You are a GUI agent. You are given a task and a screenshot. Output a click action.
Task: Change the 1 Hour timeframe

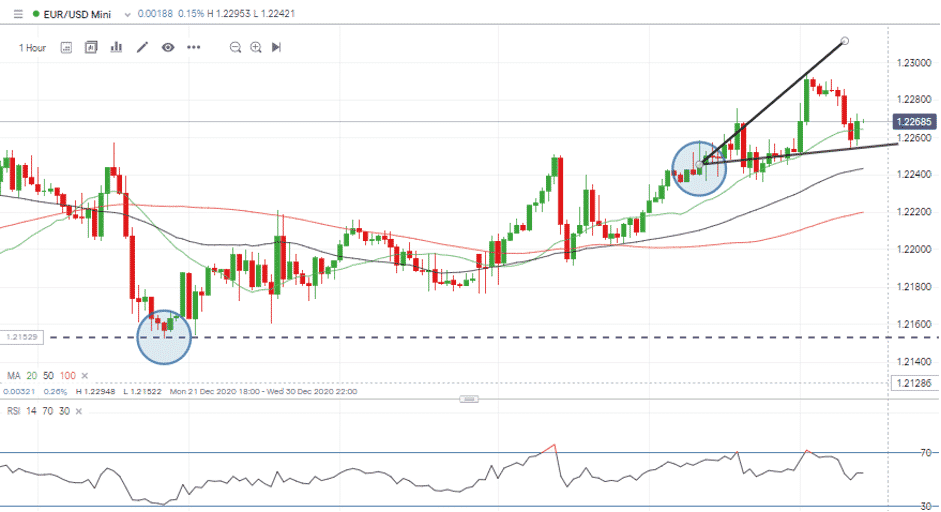[32, 47]
